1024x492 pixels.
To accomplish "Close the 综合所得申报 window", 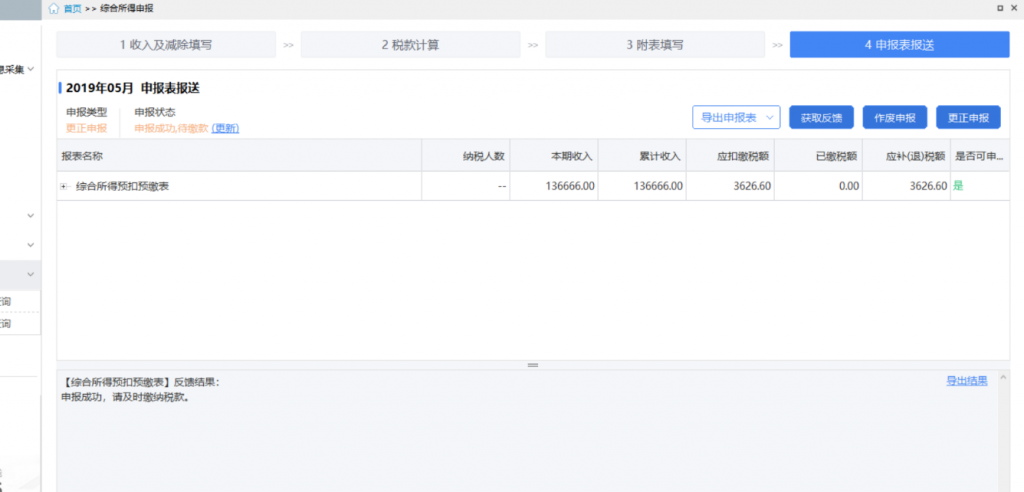I will click(x=1015, y=8).
